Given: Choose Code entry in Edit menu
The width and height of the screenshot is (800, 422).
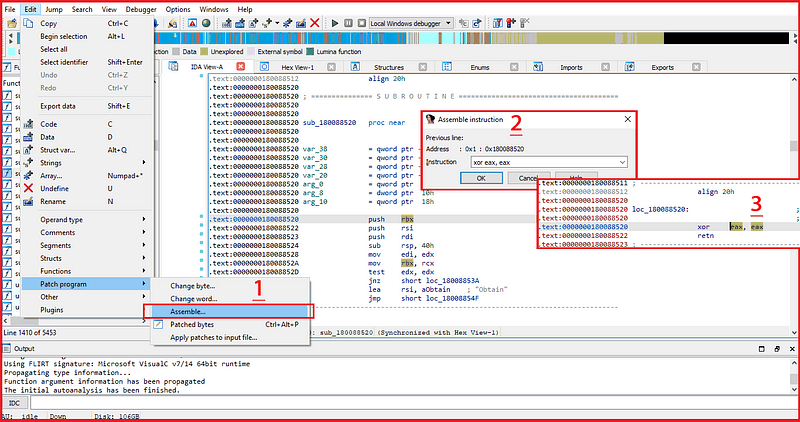Looking at the screenshot, I should (x=87, y=124).
